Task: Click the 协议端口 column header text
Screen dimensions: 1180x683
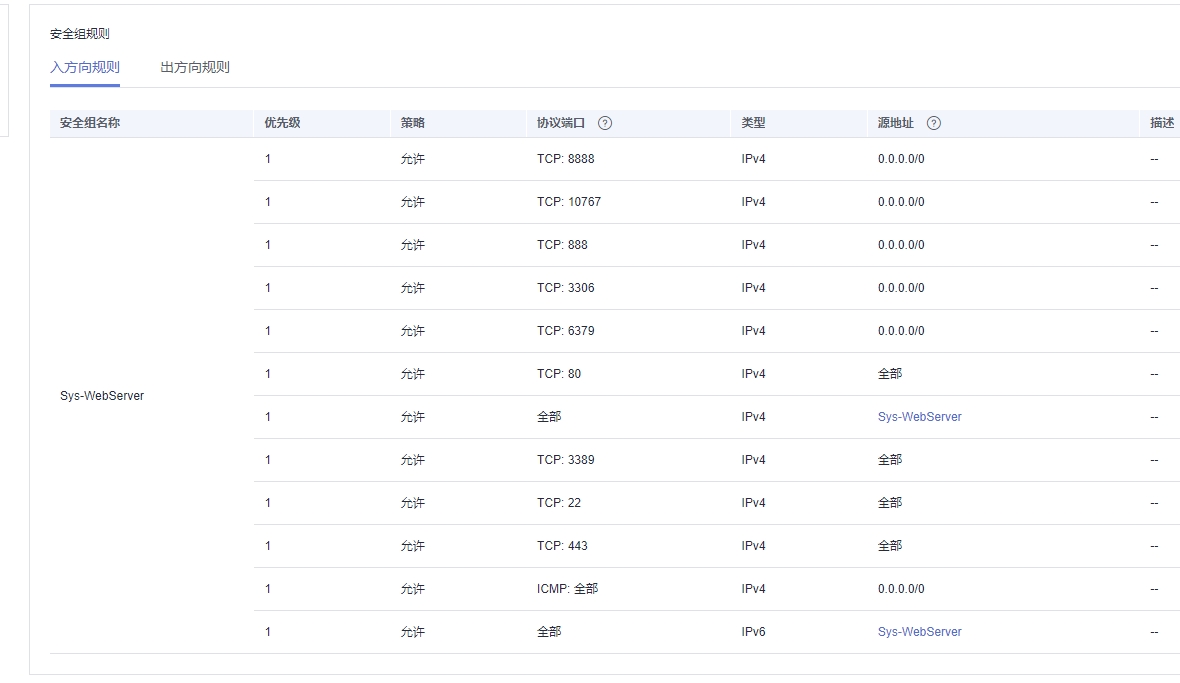Action: coord(561,123)
